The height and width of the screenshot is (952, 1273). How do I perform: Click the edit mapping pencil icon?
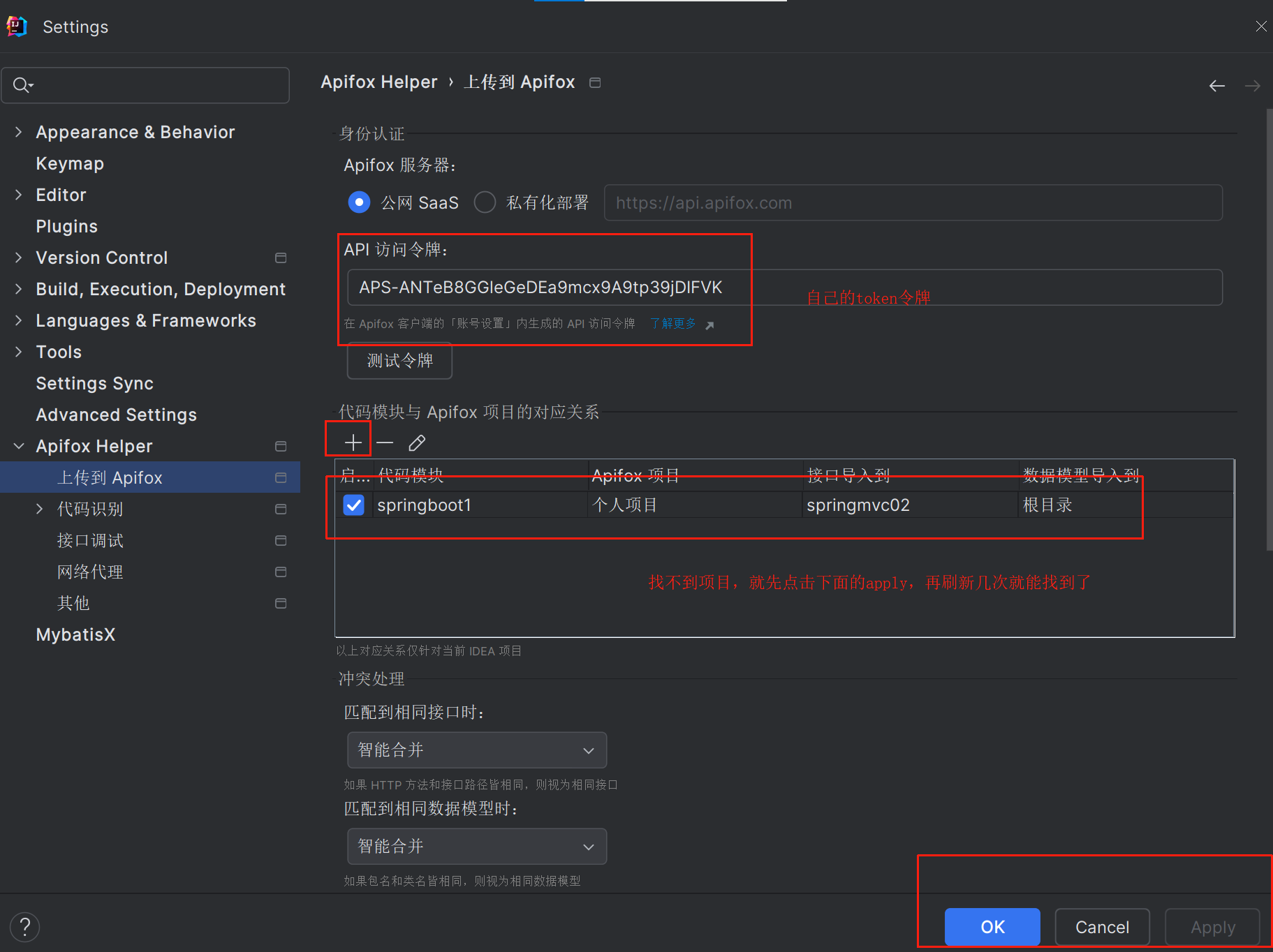[417, 442]
